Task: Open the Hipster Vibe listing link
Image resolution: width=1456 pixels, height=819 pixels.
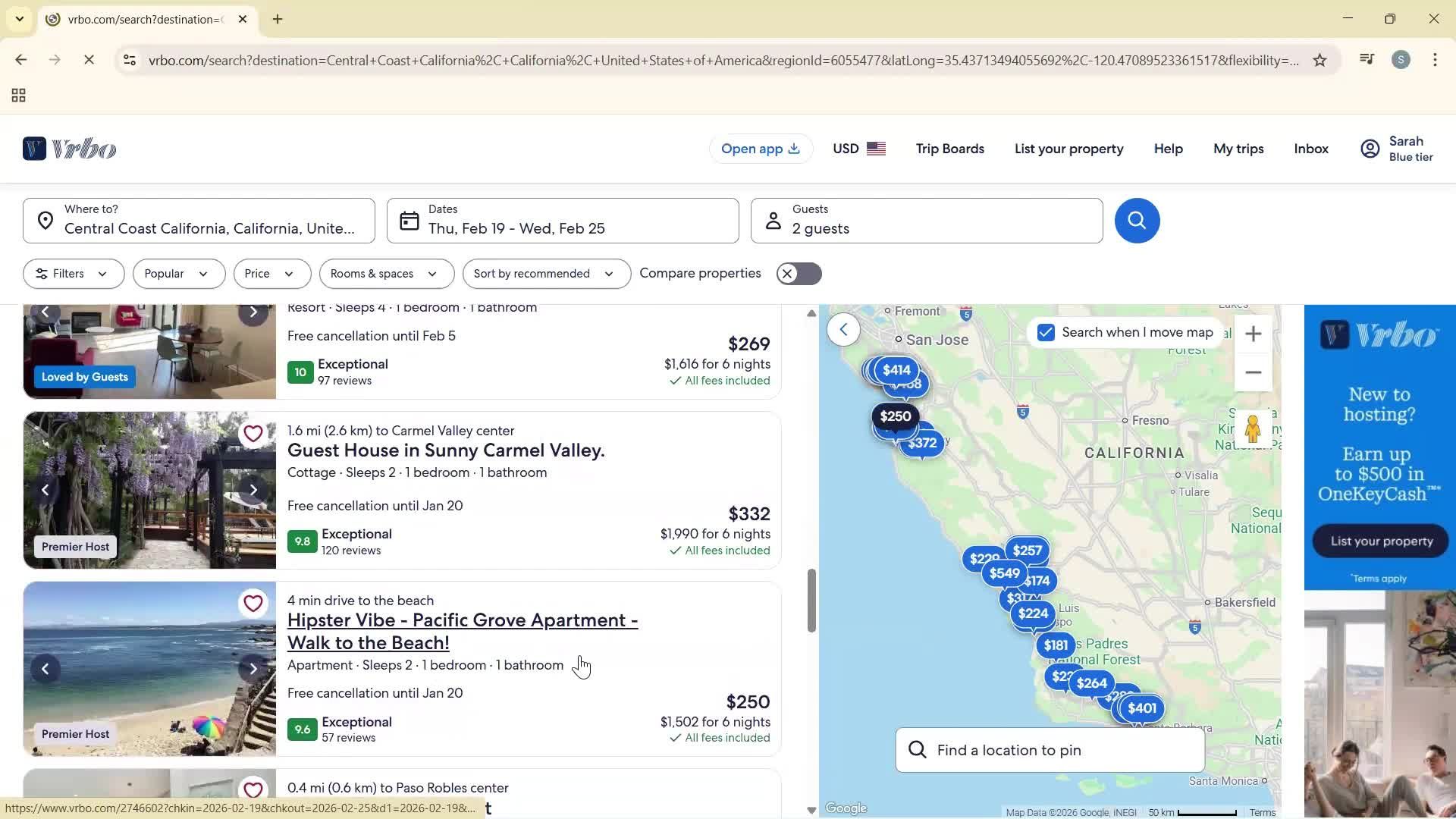Action: pos(463,631)
